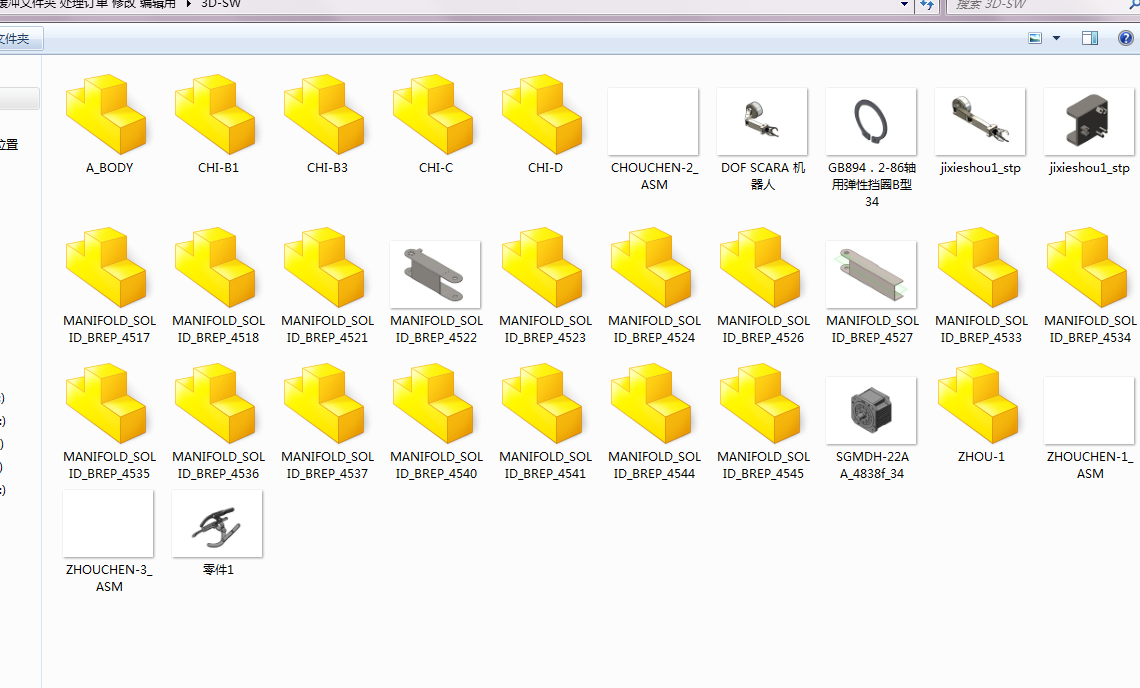1140x688 pixels.
Task: Change view with the view mode icon
Action: click(x=1035, y=38)
